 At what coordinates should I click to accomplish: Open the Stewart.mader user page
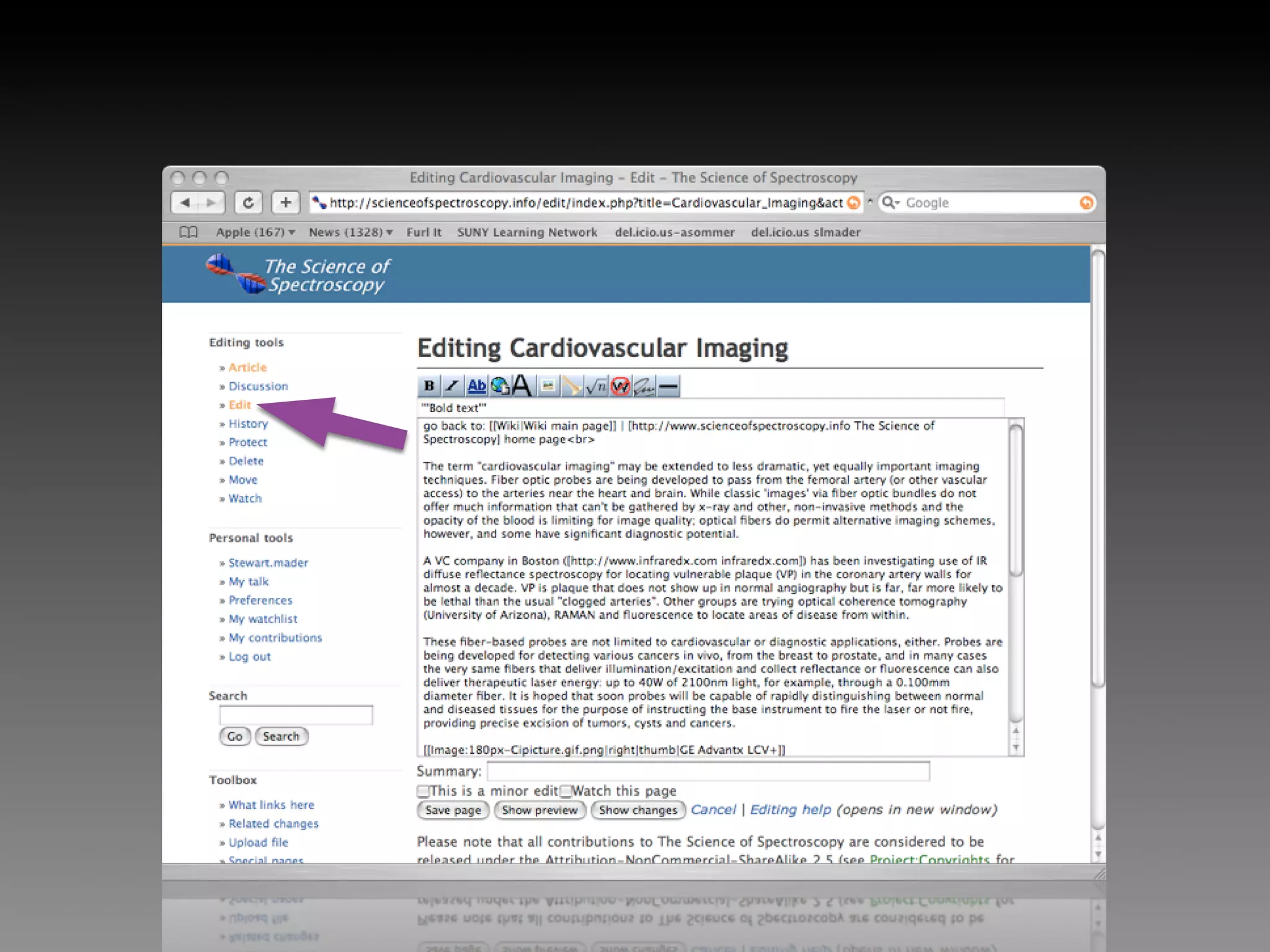[x=269, y=563]
